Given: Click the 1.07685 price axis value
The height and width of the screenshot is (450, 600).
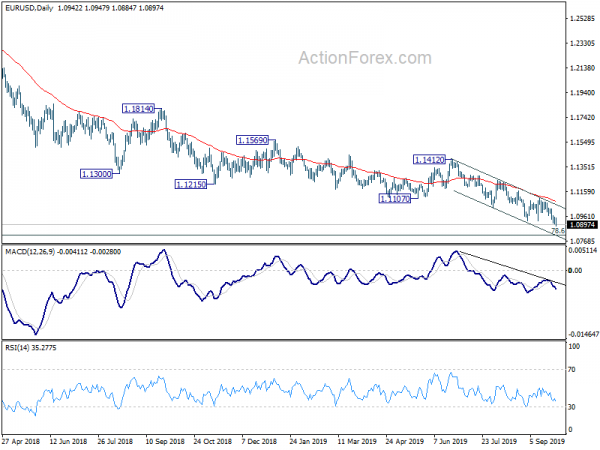Looking at the screenshot, I should 582,241.
